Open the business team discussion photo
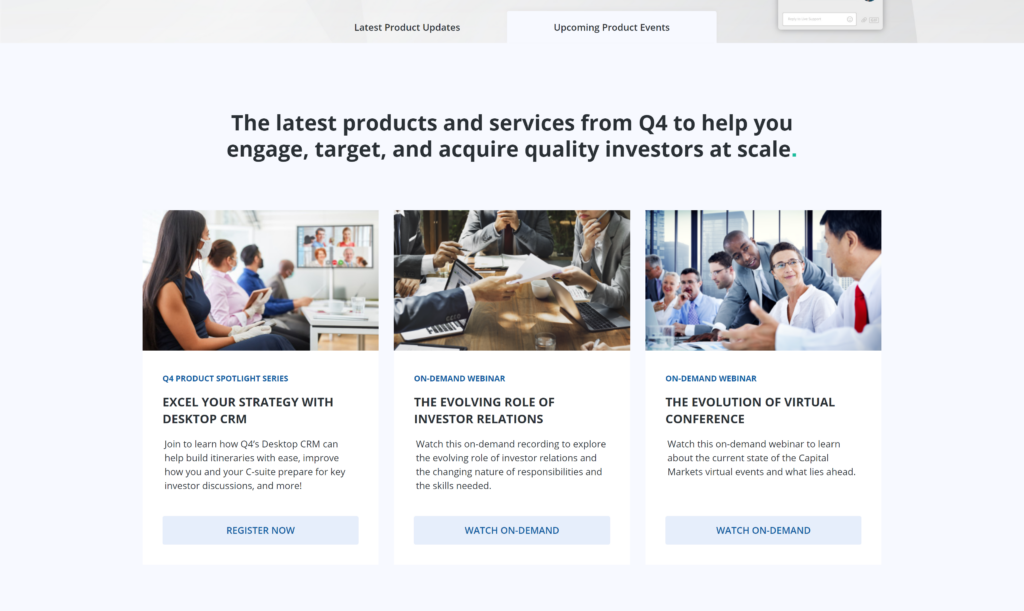The width and height of the screenshot is (1024, 611). point(763,280)
